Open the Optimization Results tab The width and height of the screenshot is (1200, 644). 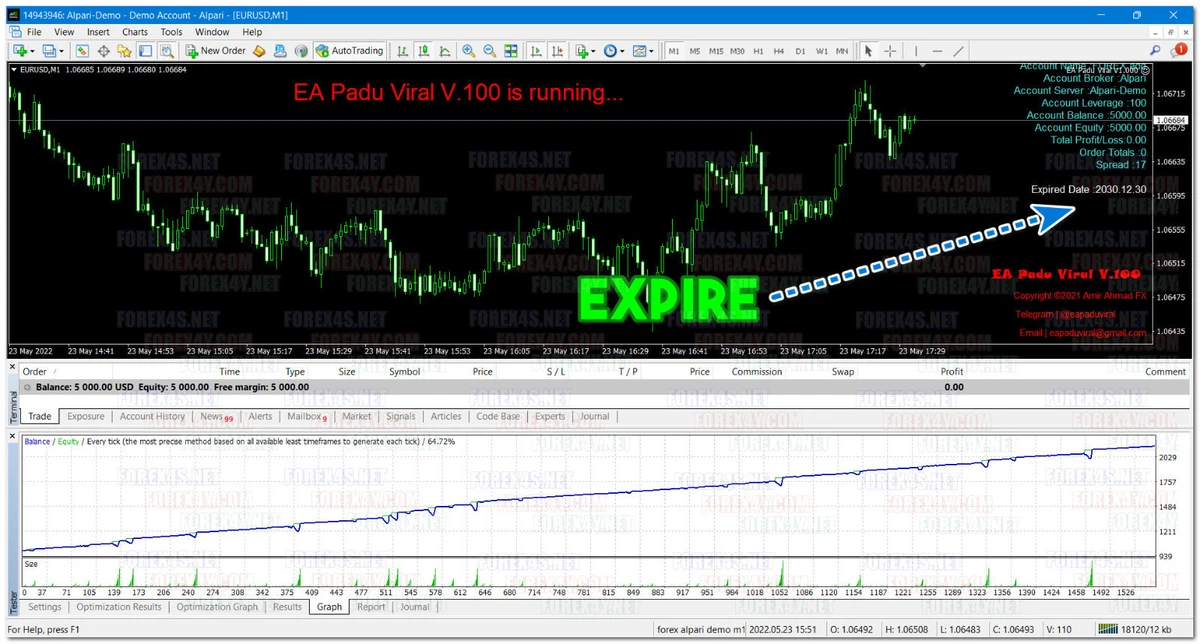[119, 607]
